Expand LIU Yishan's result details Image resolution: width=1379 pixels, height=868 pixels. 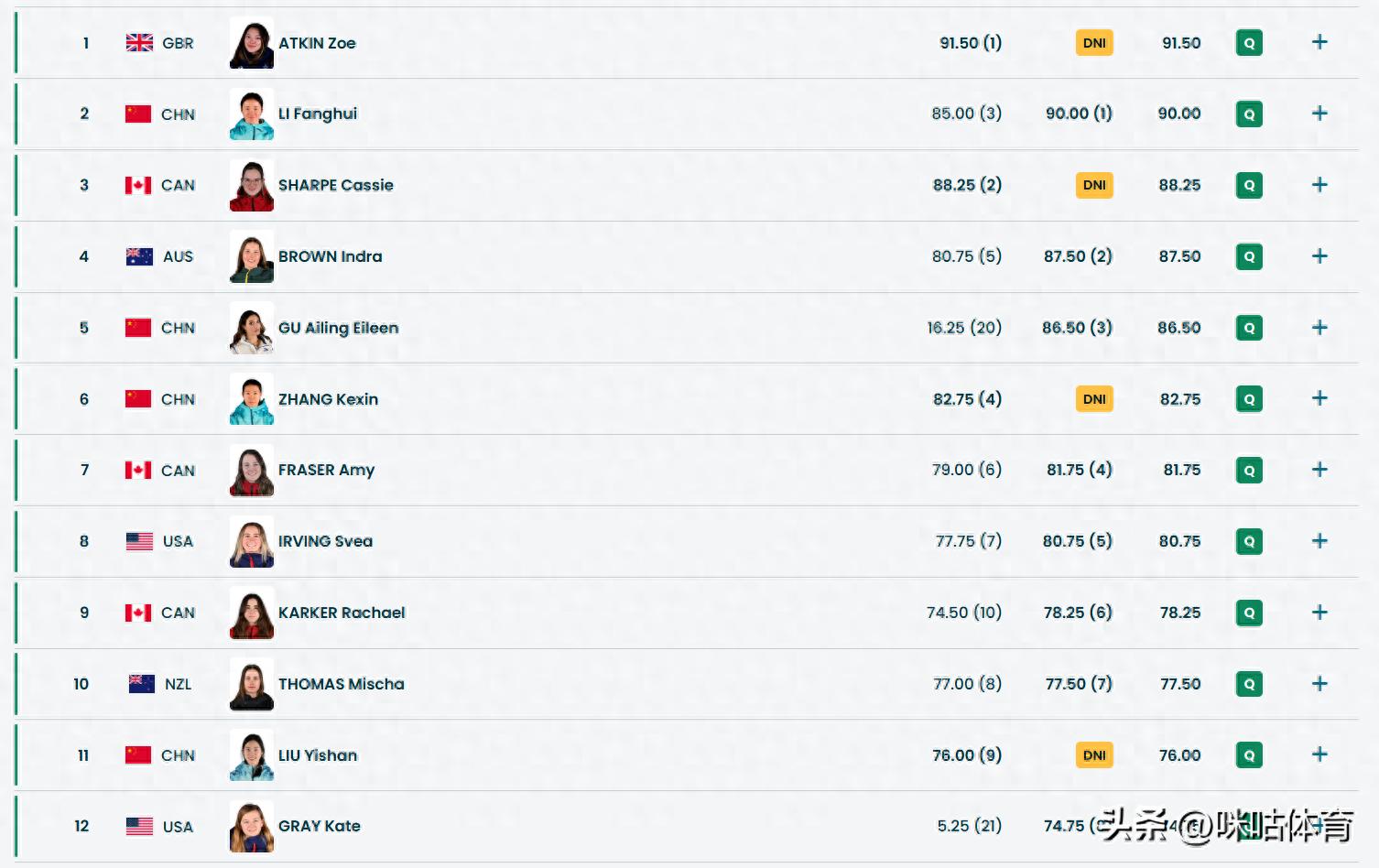click(1319, 754)
